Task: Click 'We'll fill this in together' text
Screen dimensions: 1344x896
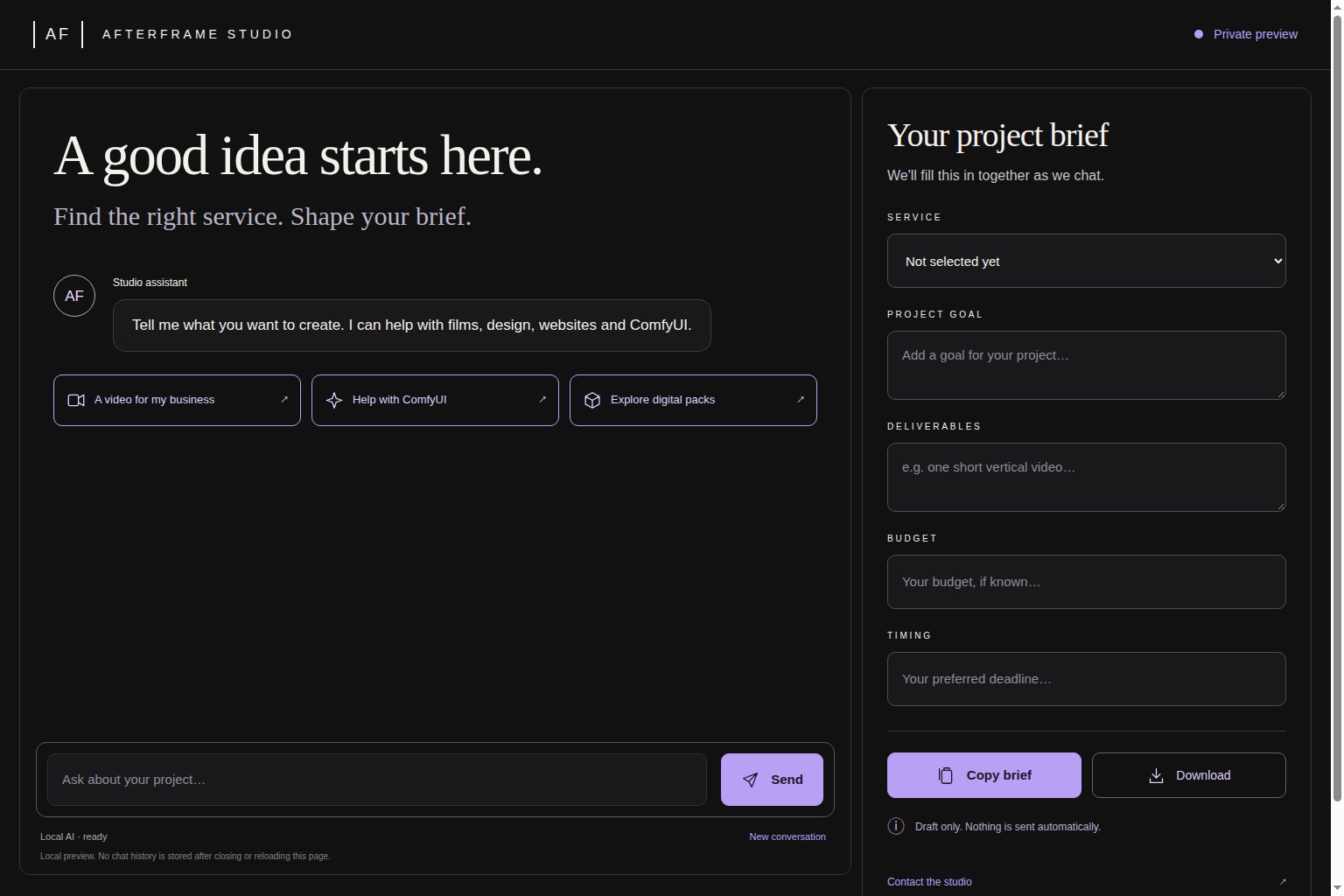Action: (x=996, y=175)
